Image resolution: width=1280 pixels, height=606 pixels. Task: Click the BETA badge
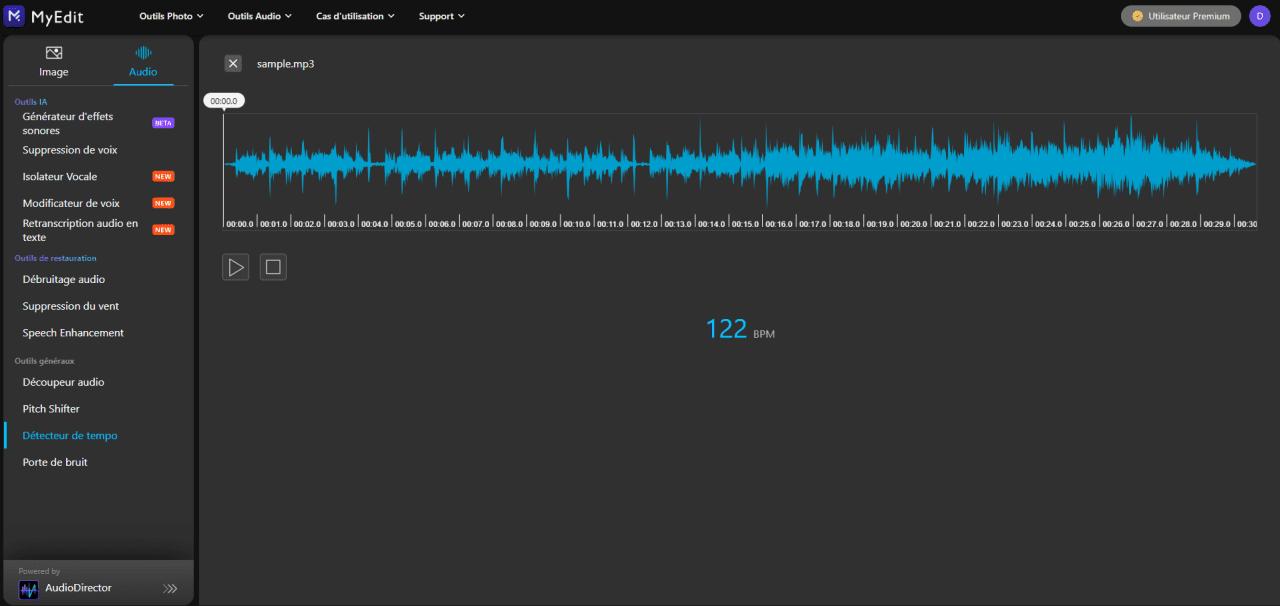coord(163,123)
